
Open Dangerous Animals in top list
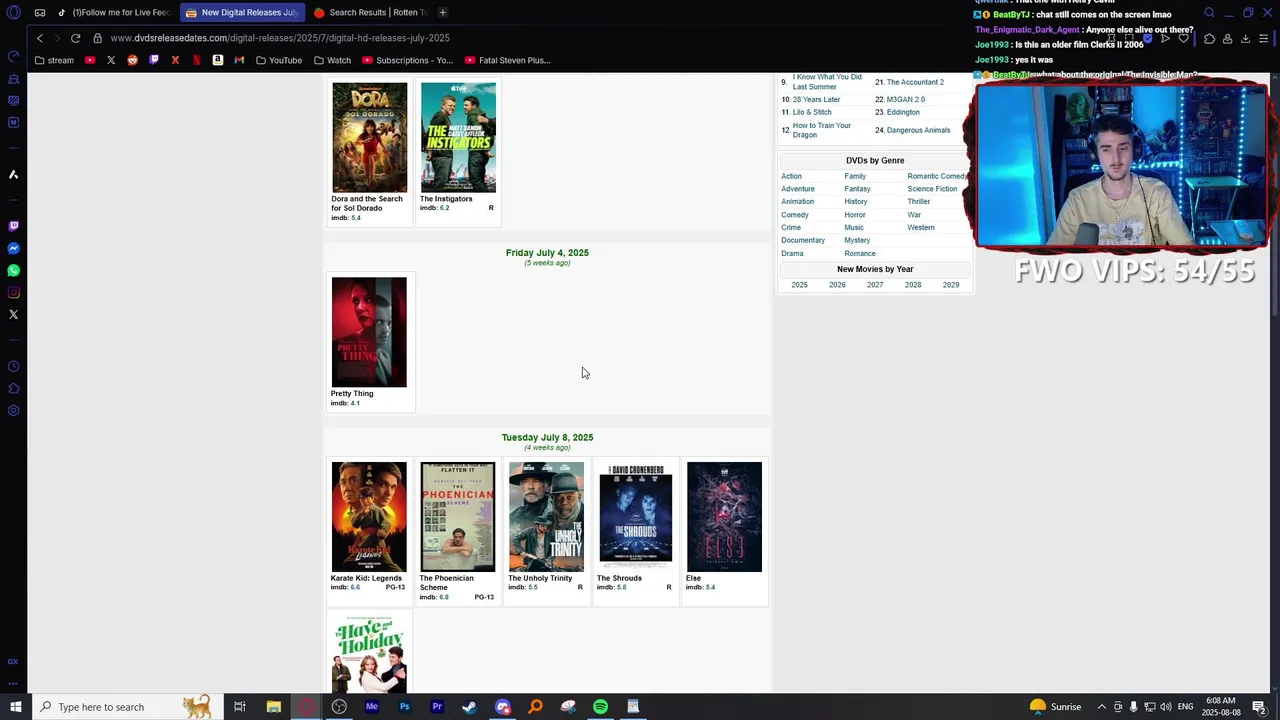[x=918, y=130]
